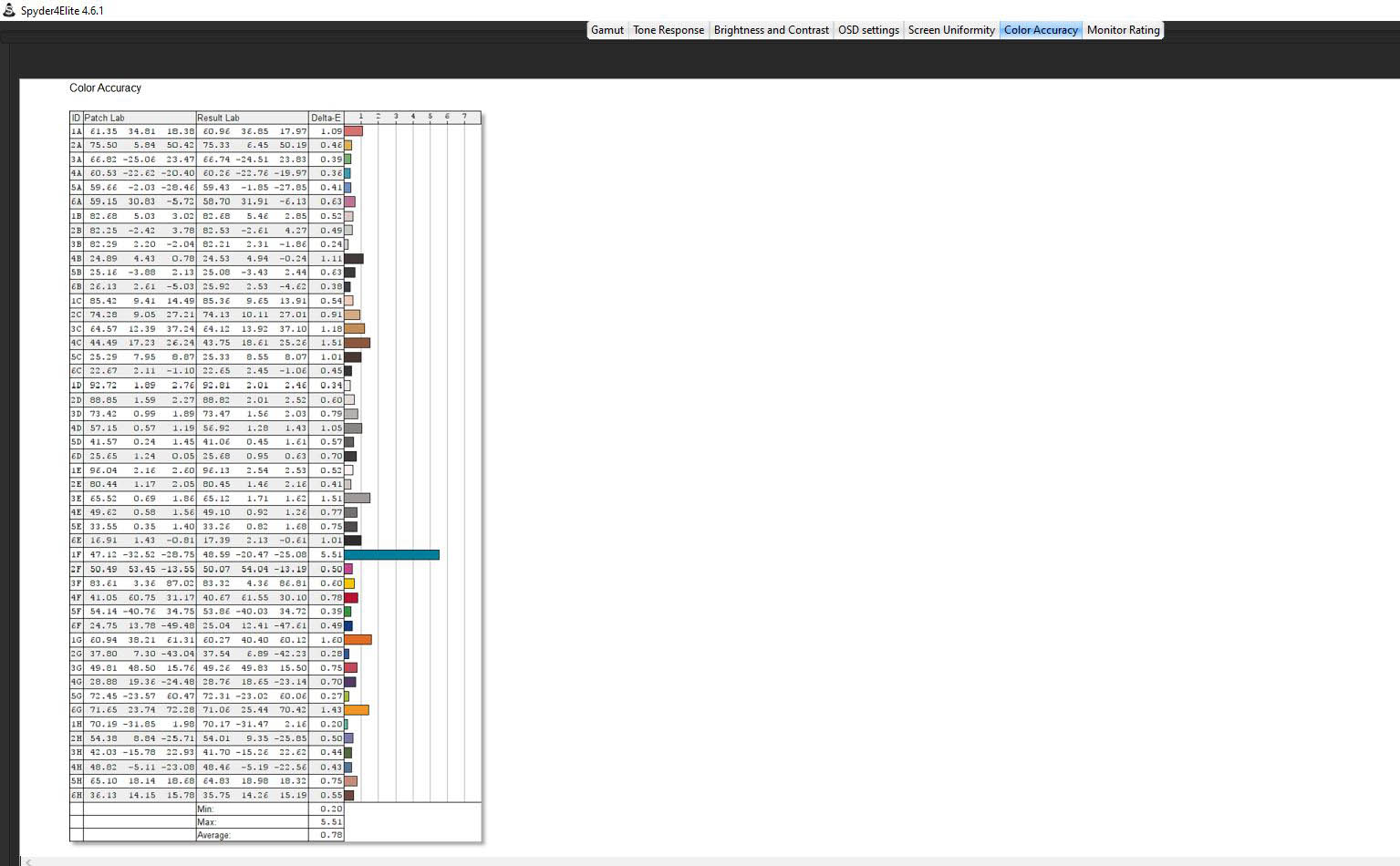Image resolution: width=1400 pixels, height=866 pixels.
Task: Click the tan bar for patch 3C
Action: click(355, 328)
